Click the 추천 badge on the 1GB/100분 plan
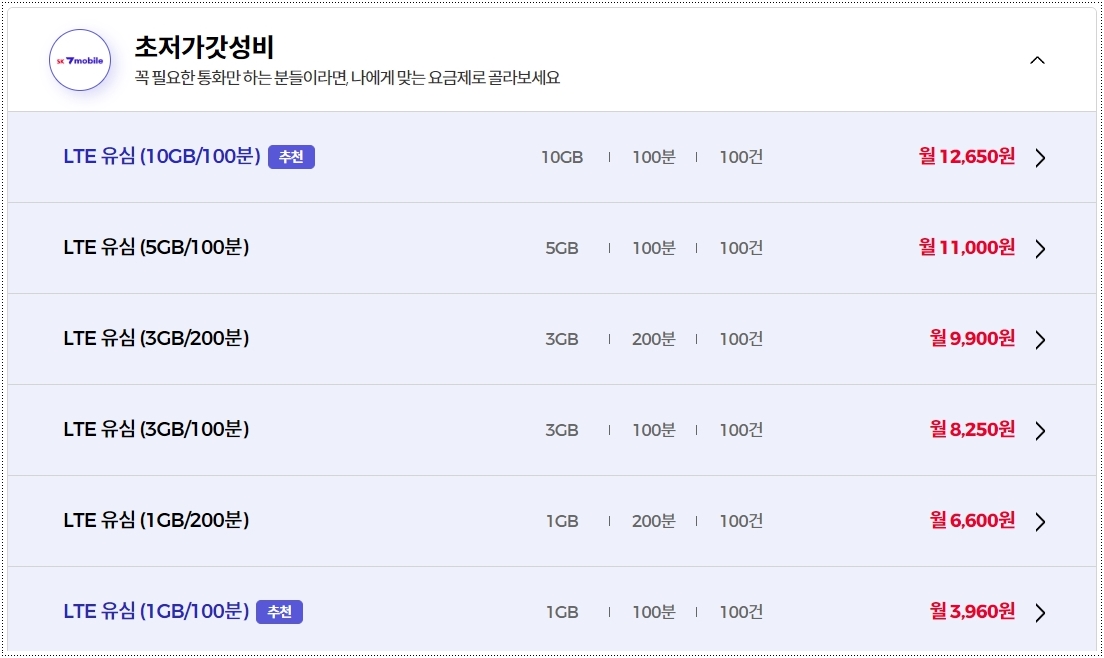This screenshot has height=658, width=1104. click(x=279, y=611)
